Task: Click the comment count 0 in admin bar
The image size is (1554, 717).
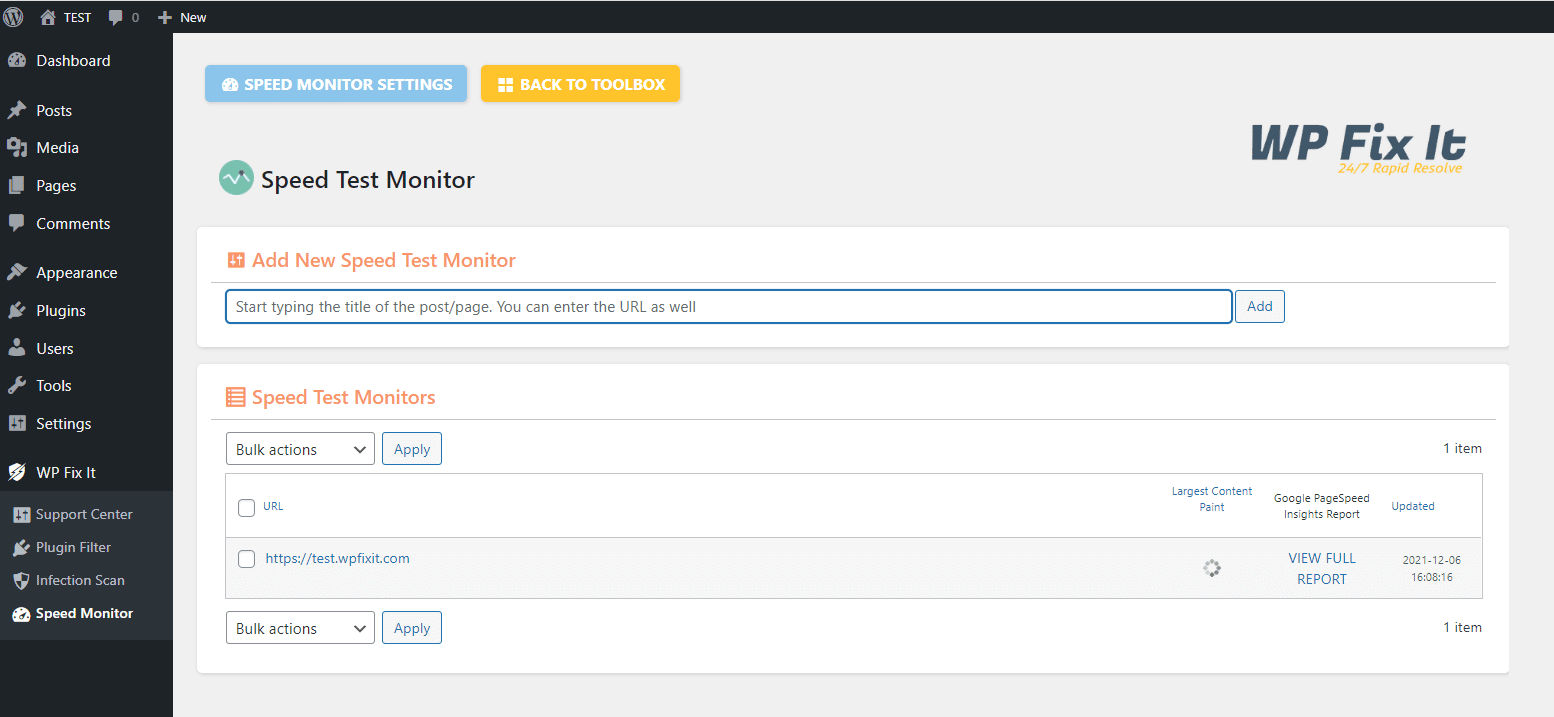Action: [135, 17]
